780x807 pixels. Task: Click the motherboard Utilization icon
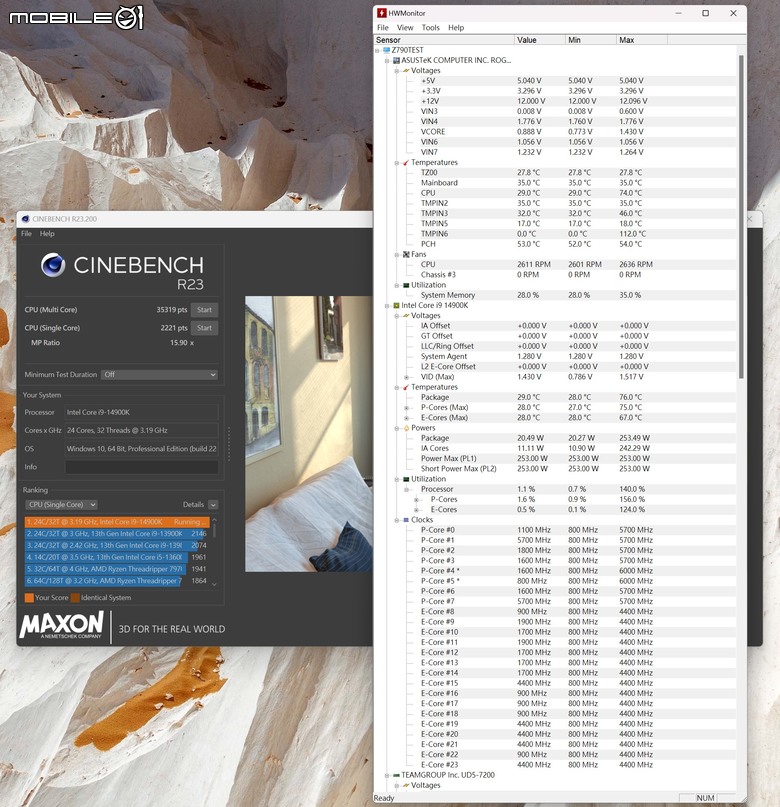(x=406, y=285)
